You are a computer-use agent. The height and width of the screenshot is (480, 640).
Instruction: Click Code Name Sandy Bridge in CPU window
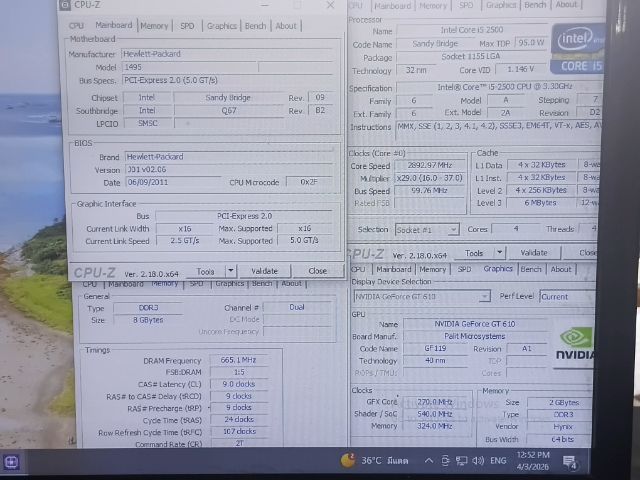435,44
